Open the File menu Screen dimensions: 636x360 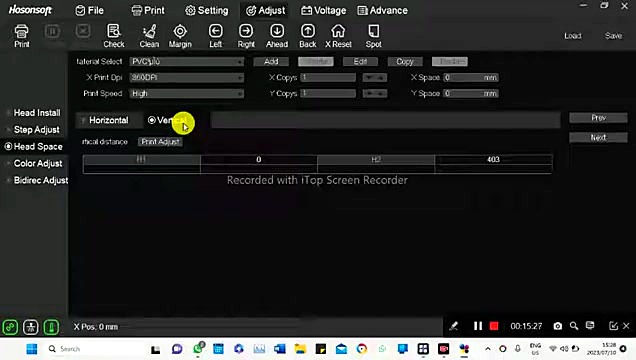pyautogui.click(x=90, y=11)
